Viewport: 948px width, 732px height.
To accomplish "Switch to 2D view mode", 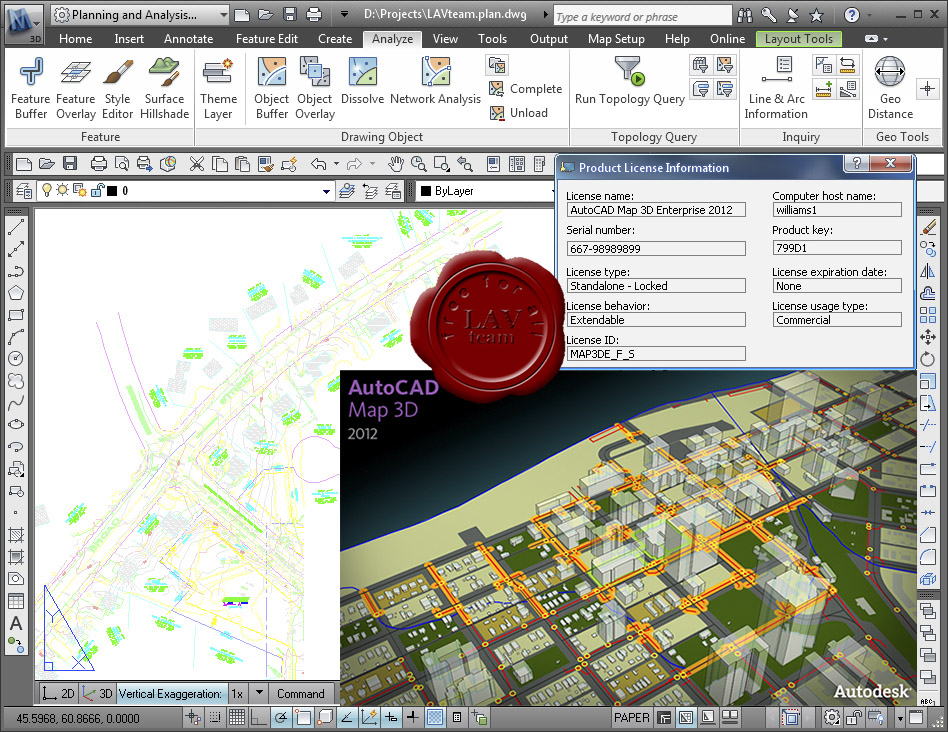I will 59,693.
